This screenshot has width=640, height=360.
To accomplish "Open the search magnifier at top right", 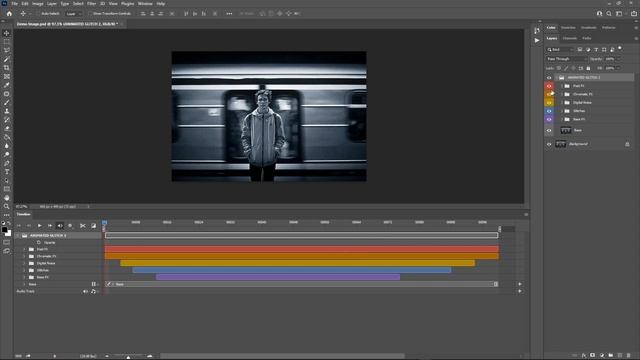I will [609, 13].
